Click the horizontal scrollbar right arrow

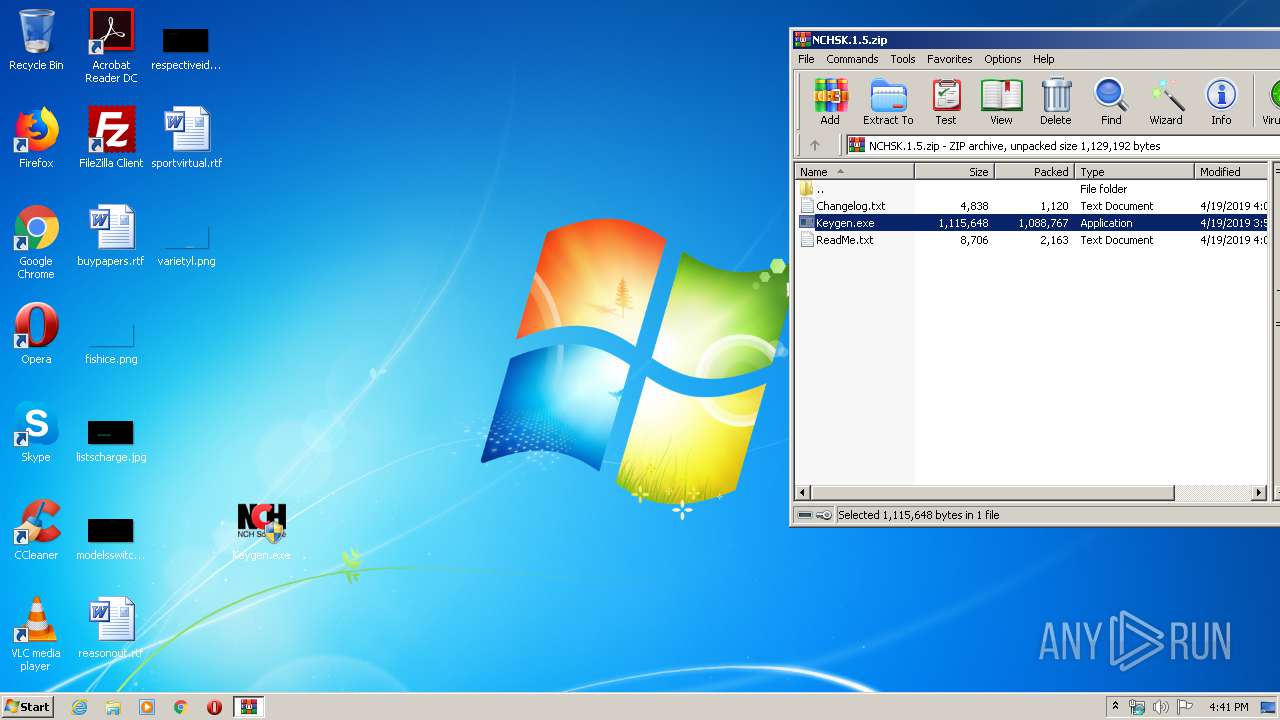1259,493
